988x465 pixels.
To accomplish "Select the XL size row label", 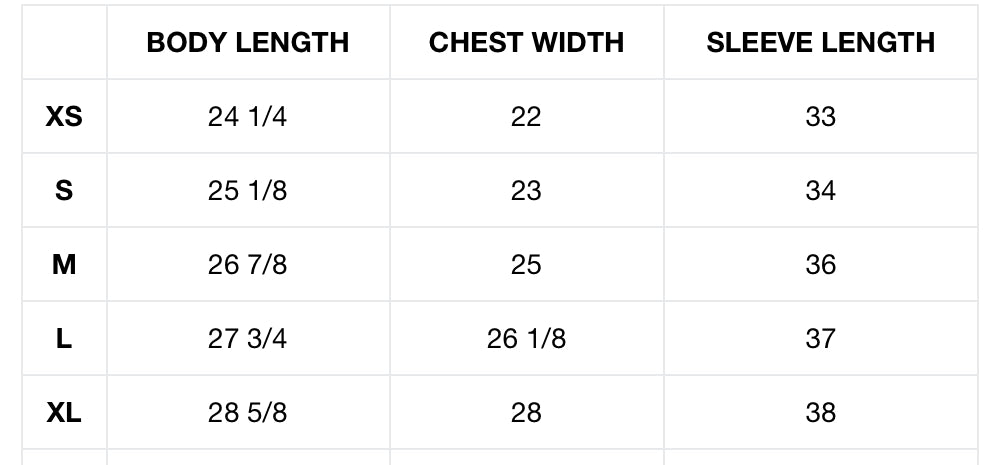I will tap(64, 413).
